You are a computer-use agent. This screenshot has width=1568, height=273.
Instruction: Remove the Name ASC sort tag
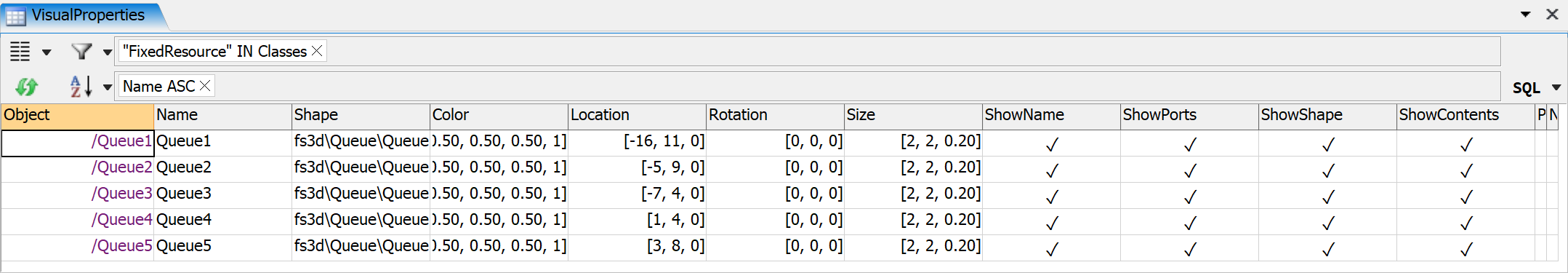(x=205, y=86)
